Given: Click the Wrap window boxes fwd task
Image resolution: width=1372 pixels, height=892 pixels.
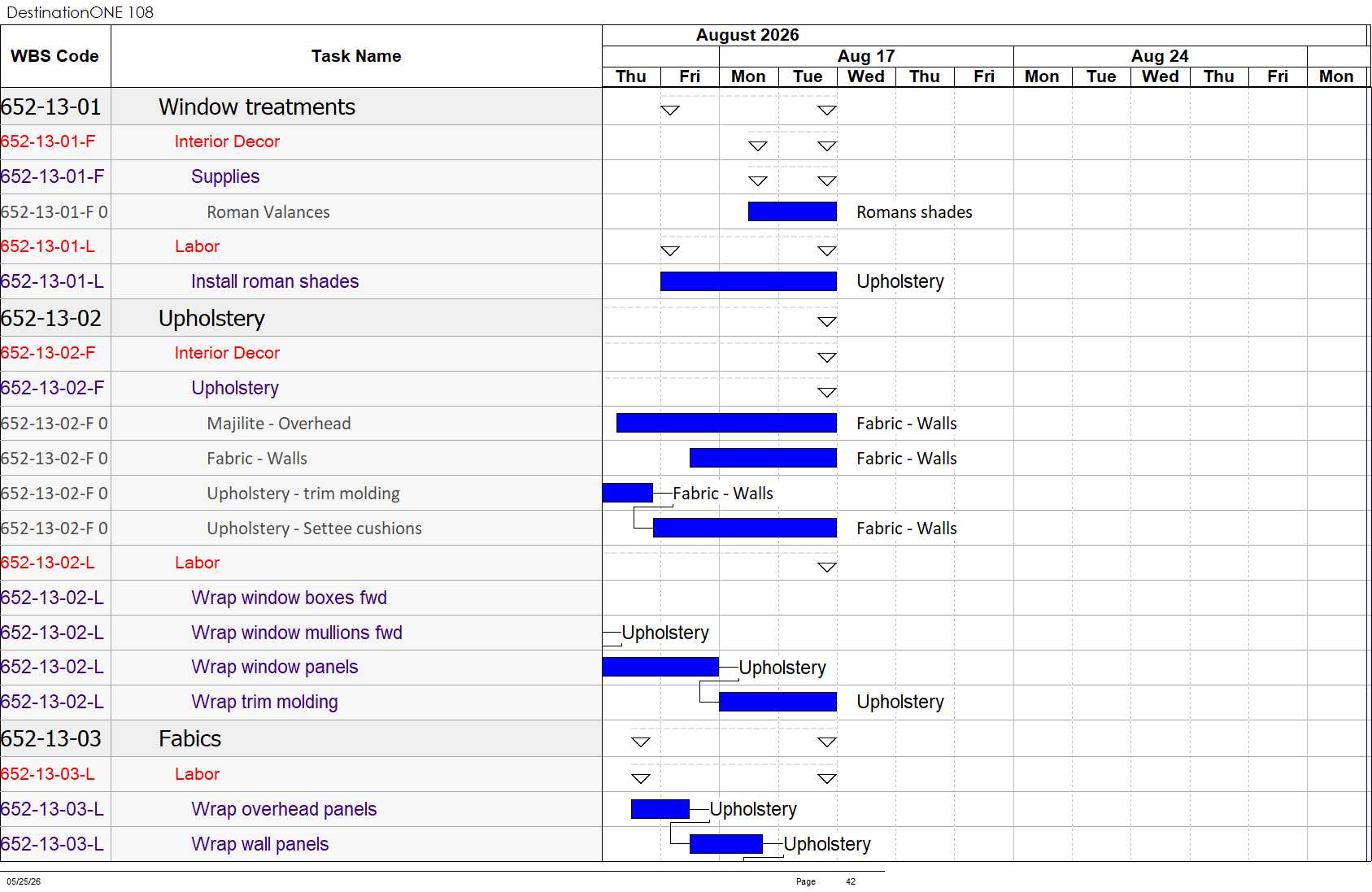Looking at the screenshot, I should click(289, 598).
